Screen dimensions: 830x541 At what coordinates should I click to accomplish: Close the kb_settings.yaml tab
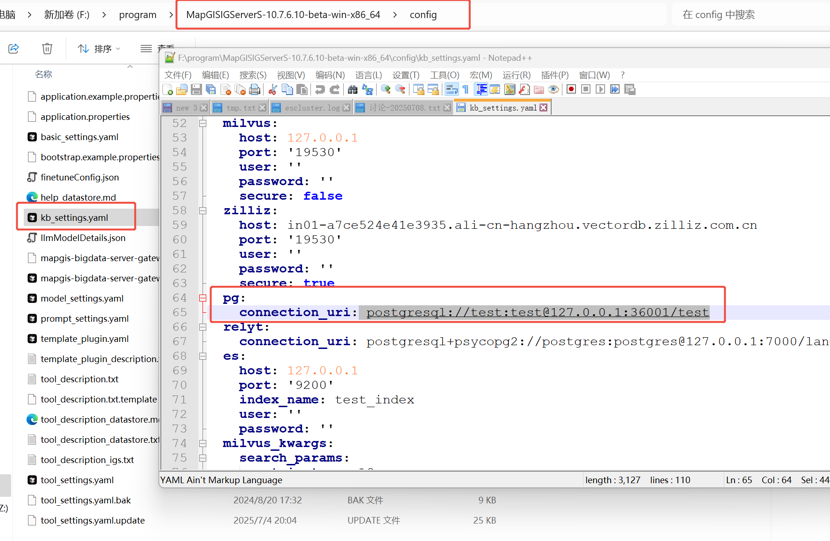[x=544, y=108]
